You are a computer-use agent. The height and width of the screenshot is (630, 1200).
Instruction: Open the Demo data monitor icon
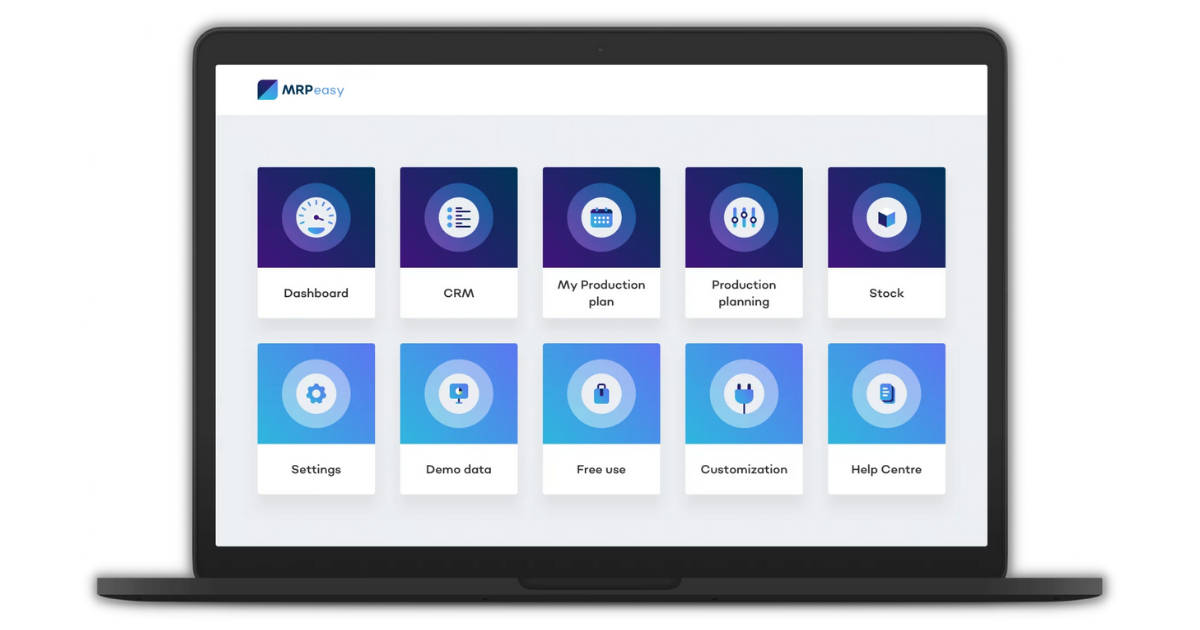pyautogui.click(x=458, y=393)
